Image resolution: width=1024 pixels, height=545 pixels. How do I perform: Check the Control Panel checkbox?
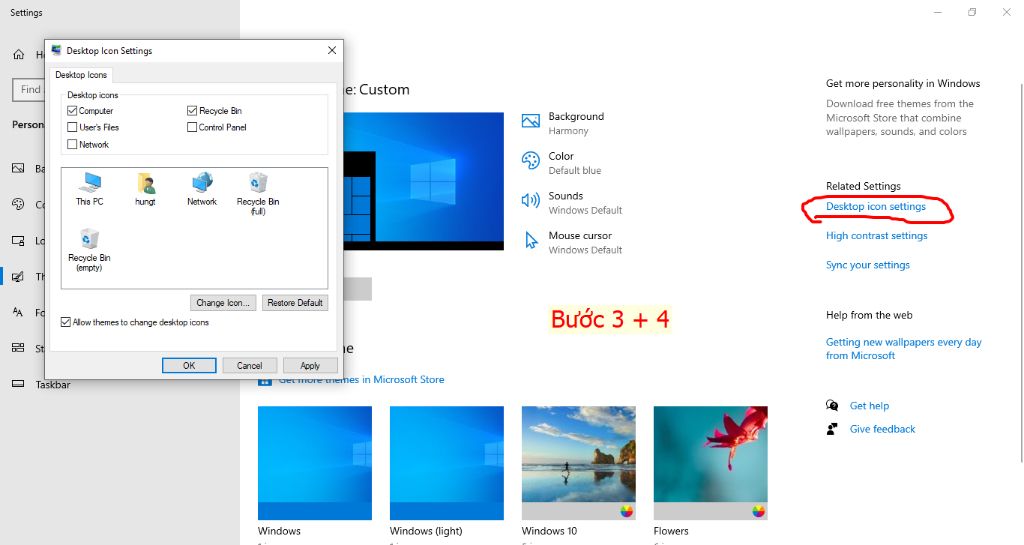click(192, 127)
